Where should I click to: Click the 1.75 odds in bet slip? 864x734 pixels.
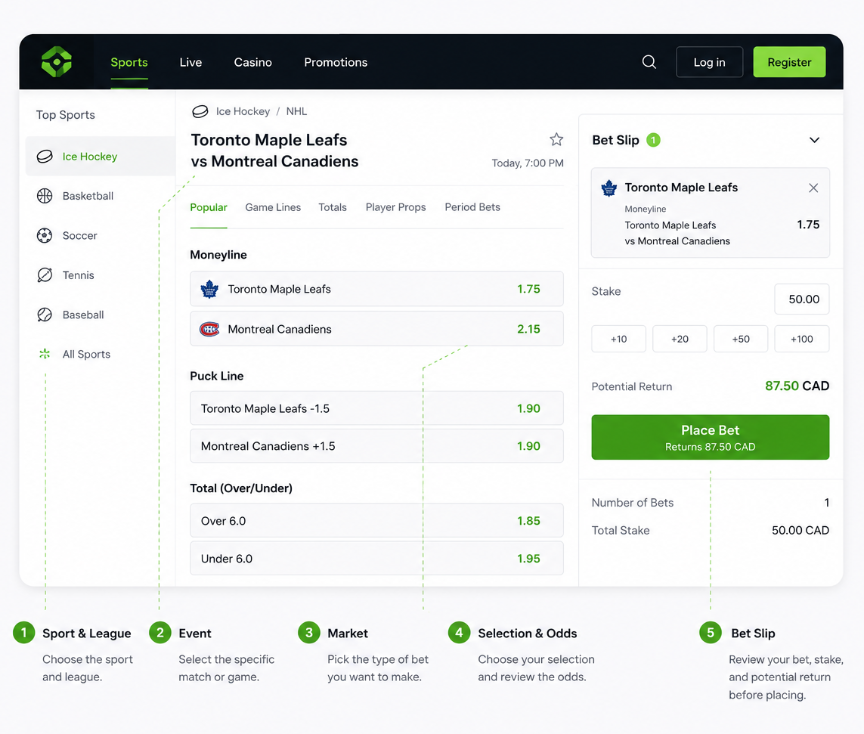pos(808,224)
